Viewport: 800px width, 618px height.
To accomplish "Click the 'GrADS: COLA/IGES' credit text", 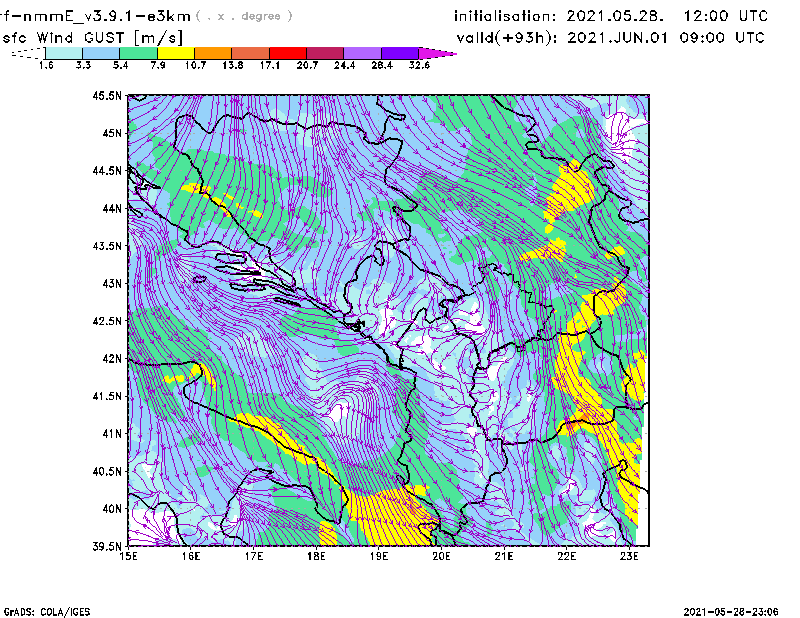I will point(38,611).
